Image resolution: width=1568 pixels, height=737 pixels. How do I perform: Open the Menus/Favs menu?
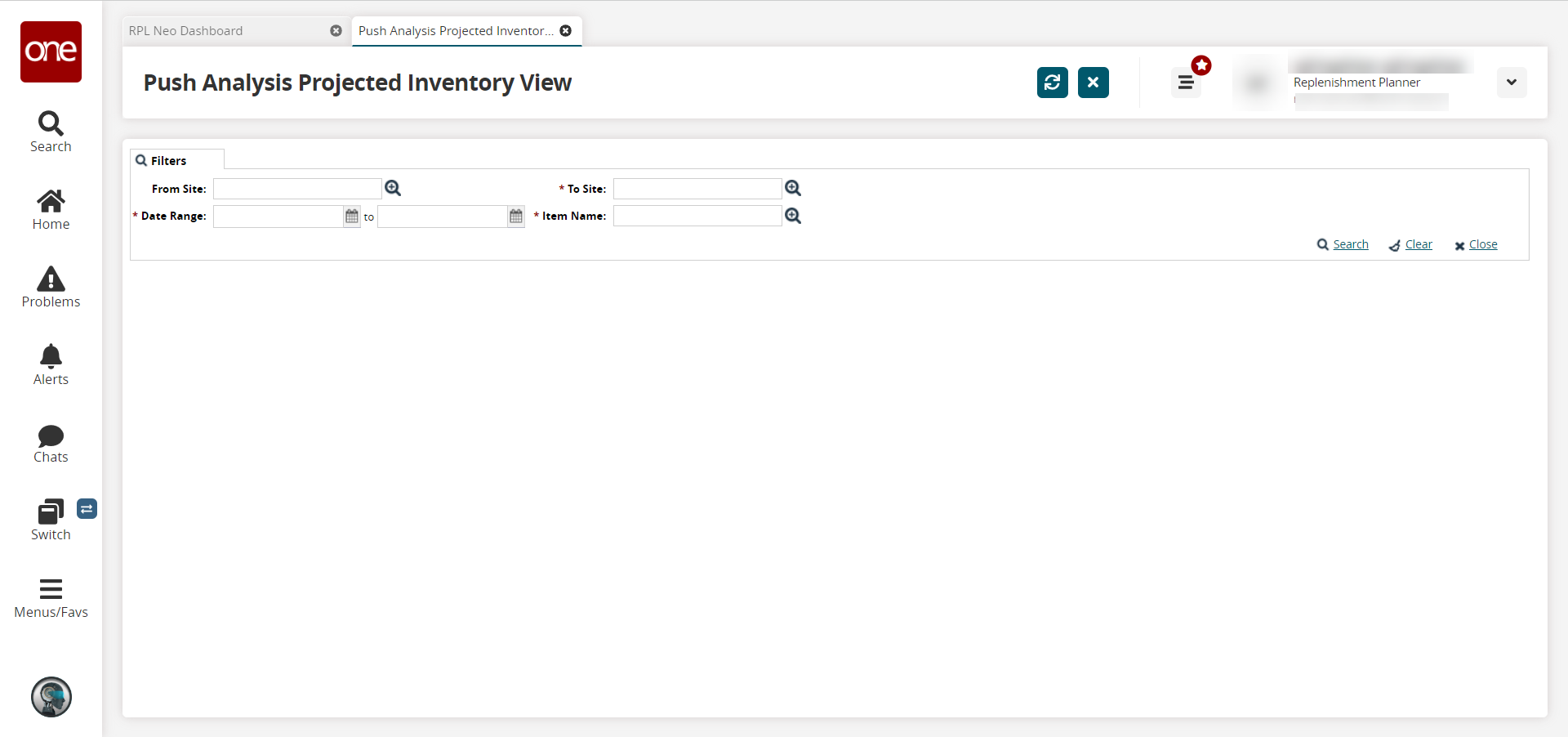[51, 598]
